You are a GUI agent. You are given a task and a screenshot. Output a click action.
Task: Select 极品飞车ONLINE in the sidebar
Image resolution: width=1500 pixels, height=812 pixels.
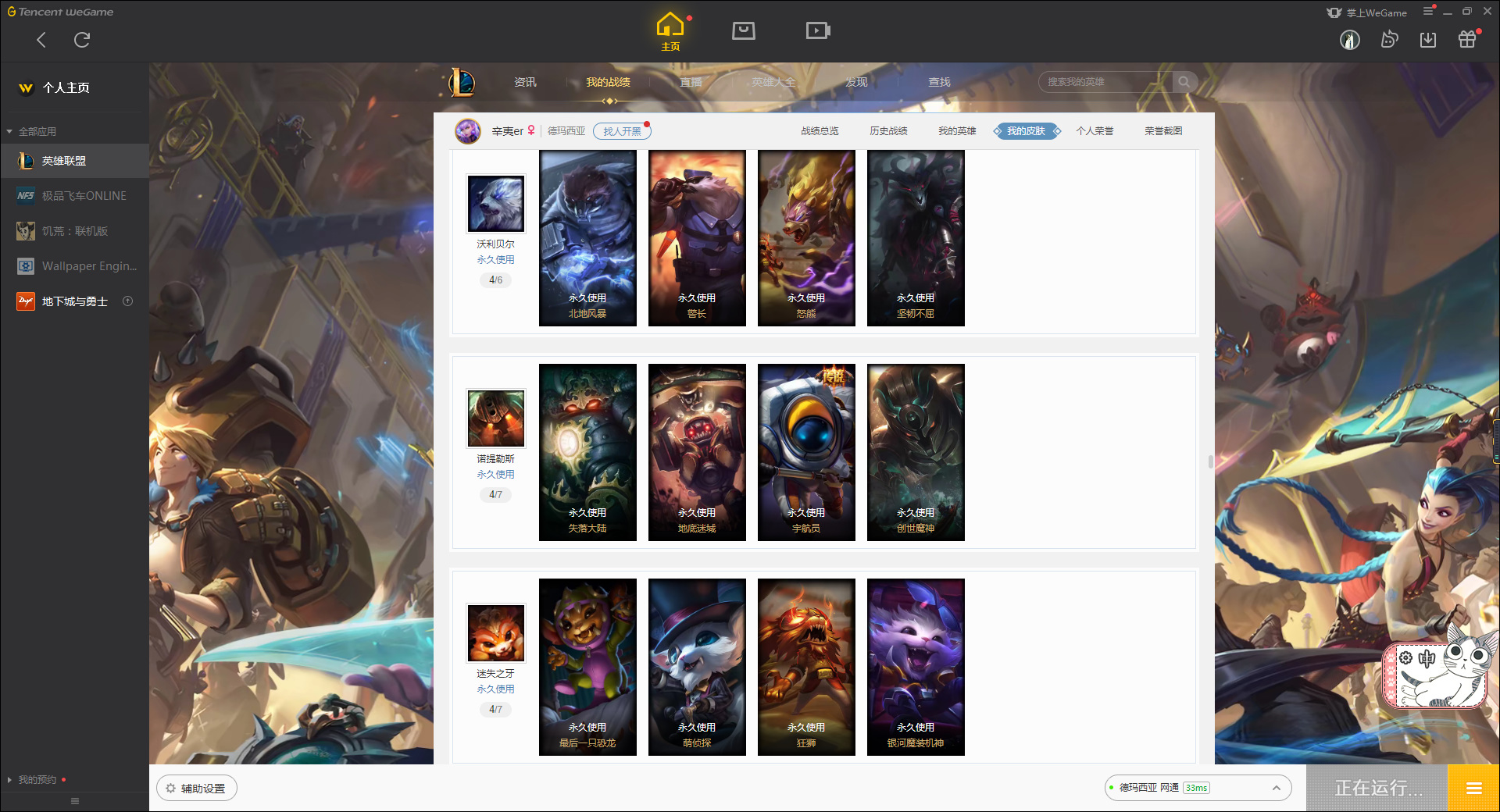[x=74, y=196]
